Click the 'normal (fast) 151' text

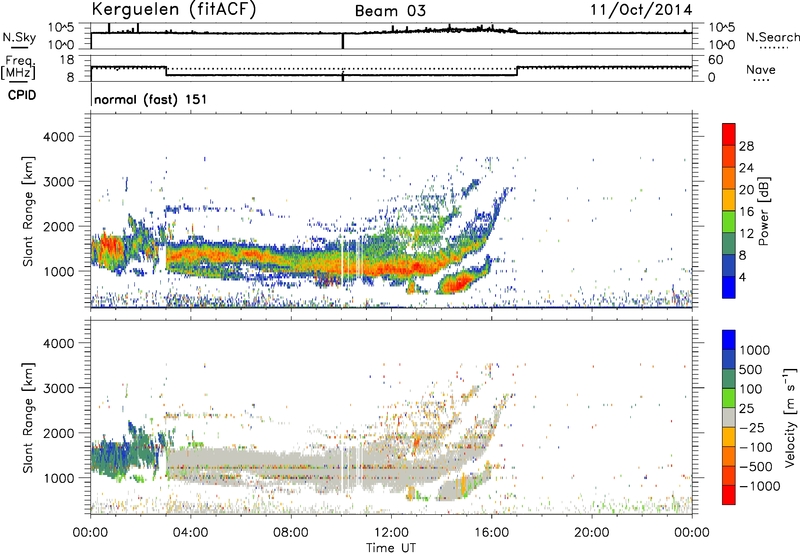(151, 99)
